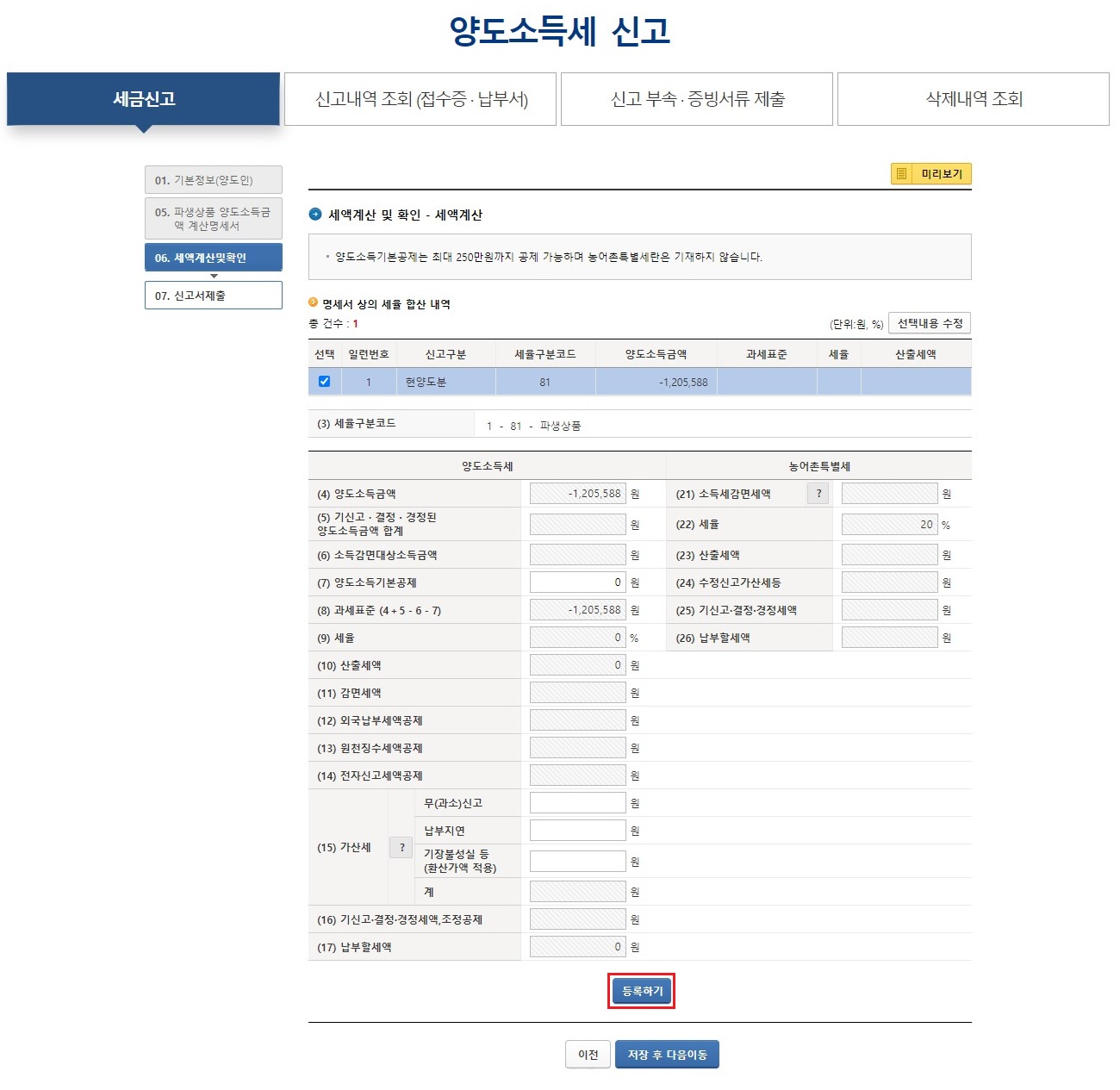
Task: Select step 05. 파생상품 양도소득금액 계산명세서
Action: (x=214, y=219)
